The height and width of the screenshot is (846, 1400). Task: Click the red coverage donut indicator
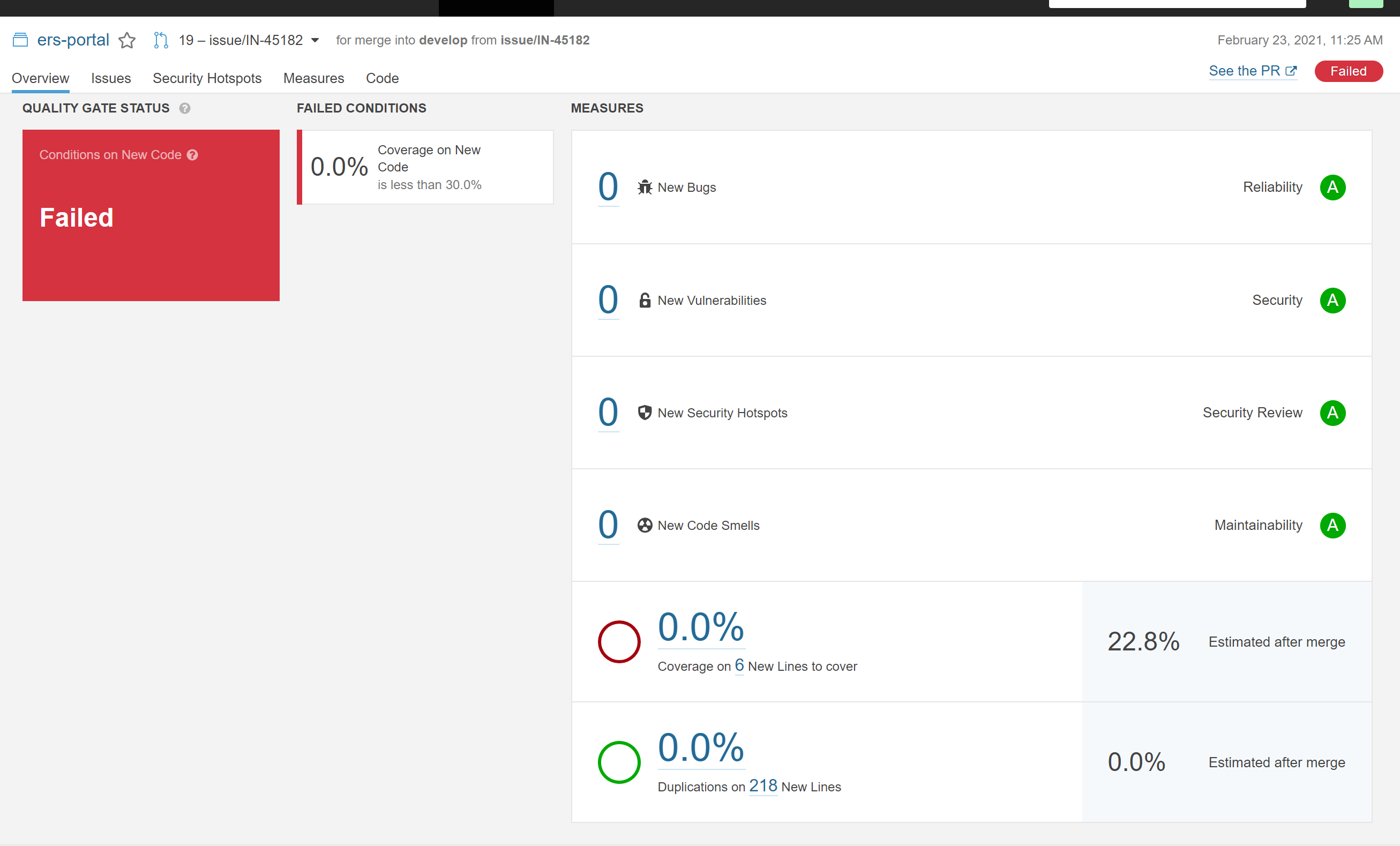(619, 641)
